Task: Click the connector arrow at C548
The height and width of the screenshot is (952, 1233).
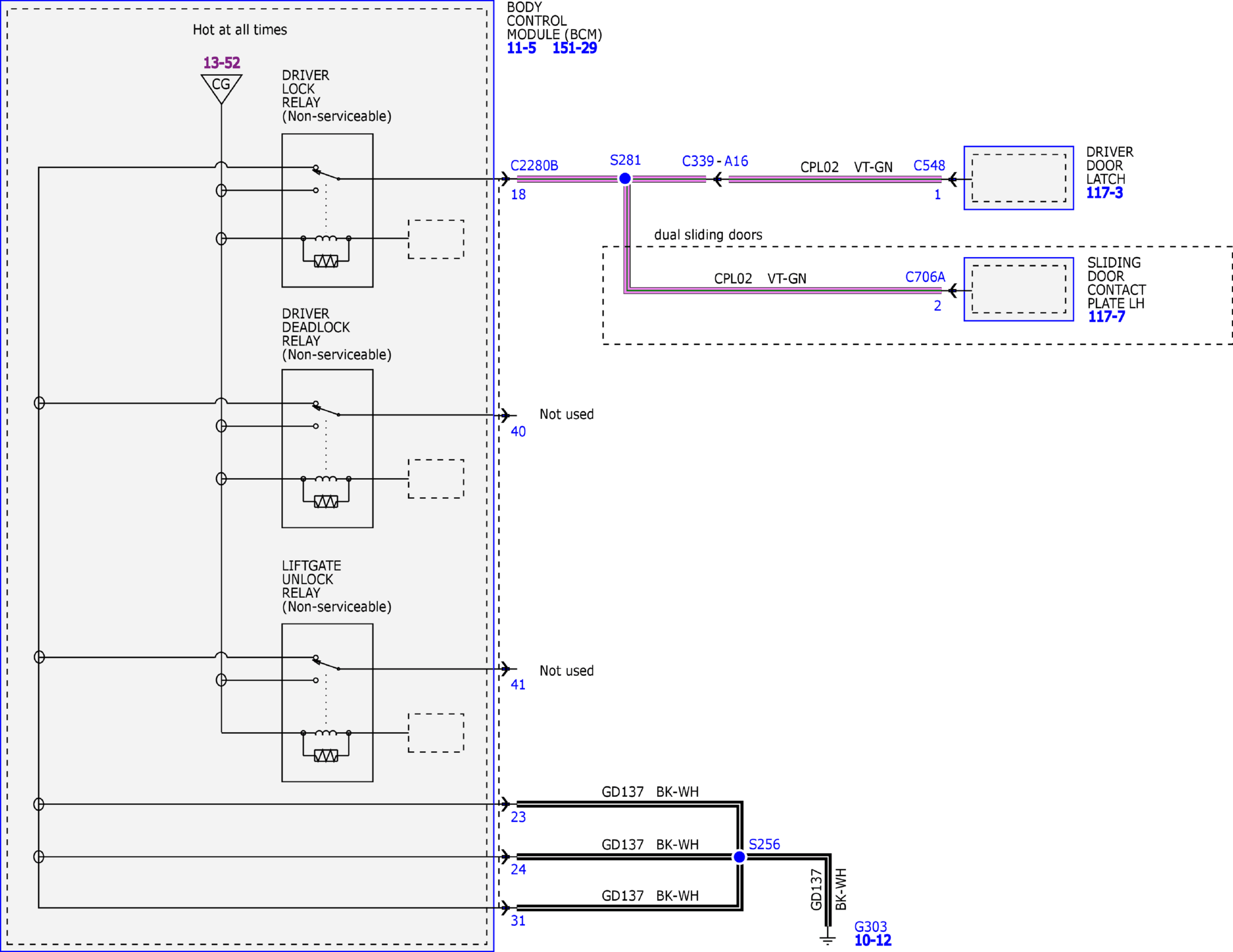Action: point(953,179)
